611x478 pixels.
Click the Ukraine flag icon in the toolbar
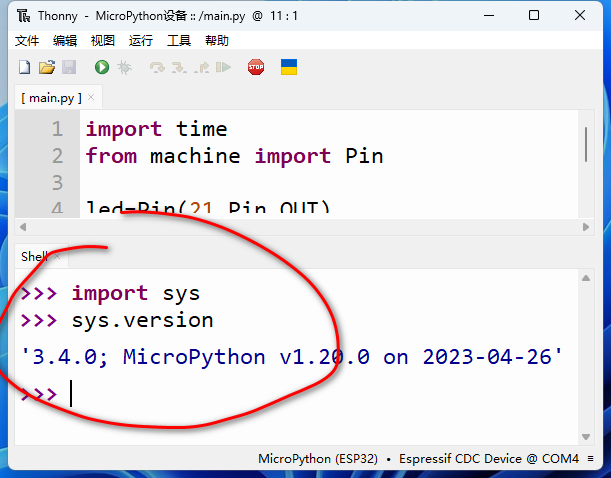pos(289,67)
